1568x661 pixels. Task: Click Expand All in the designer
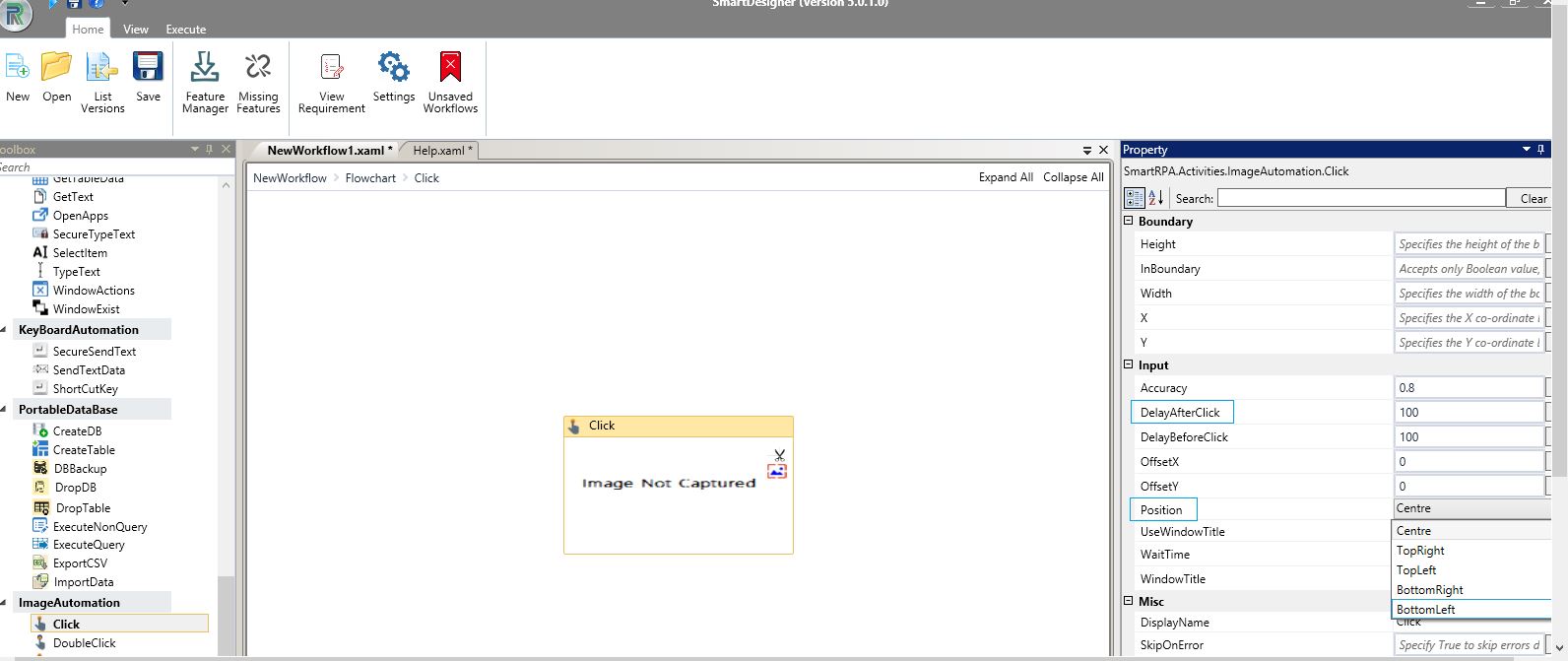1006,177
